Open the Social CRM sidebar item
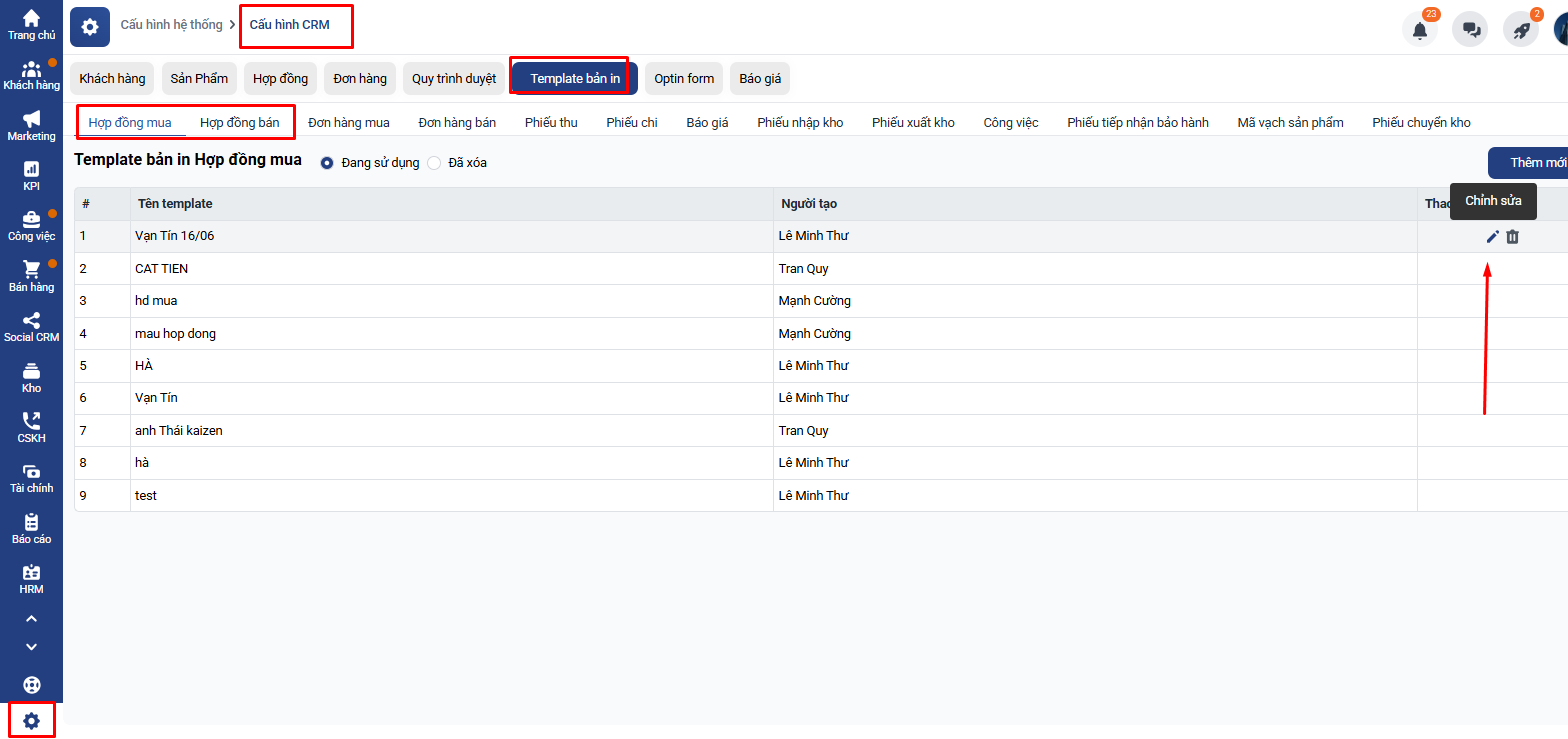The width and height of the screenshot is (1568, 739). tap(32, 327)
